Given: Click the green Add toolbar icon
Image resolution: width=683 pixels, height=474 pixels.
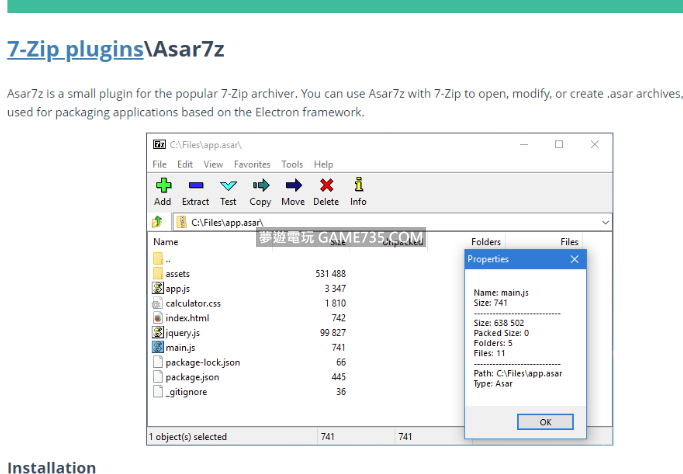Looking at the screenshot, I should 162,185.
